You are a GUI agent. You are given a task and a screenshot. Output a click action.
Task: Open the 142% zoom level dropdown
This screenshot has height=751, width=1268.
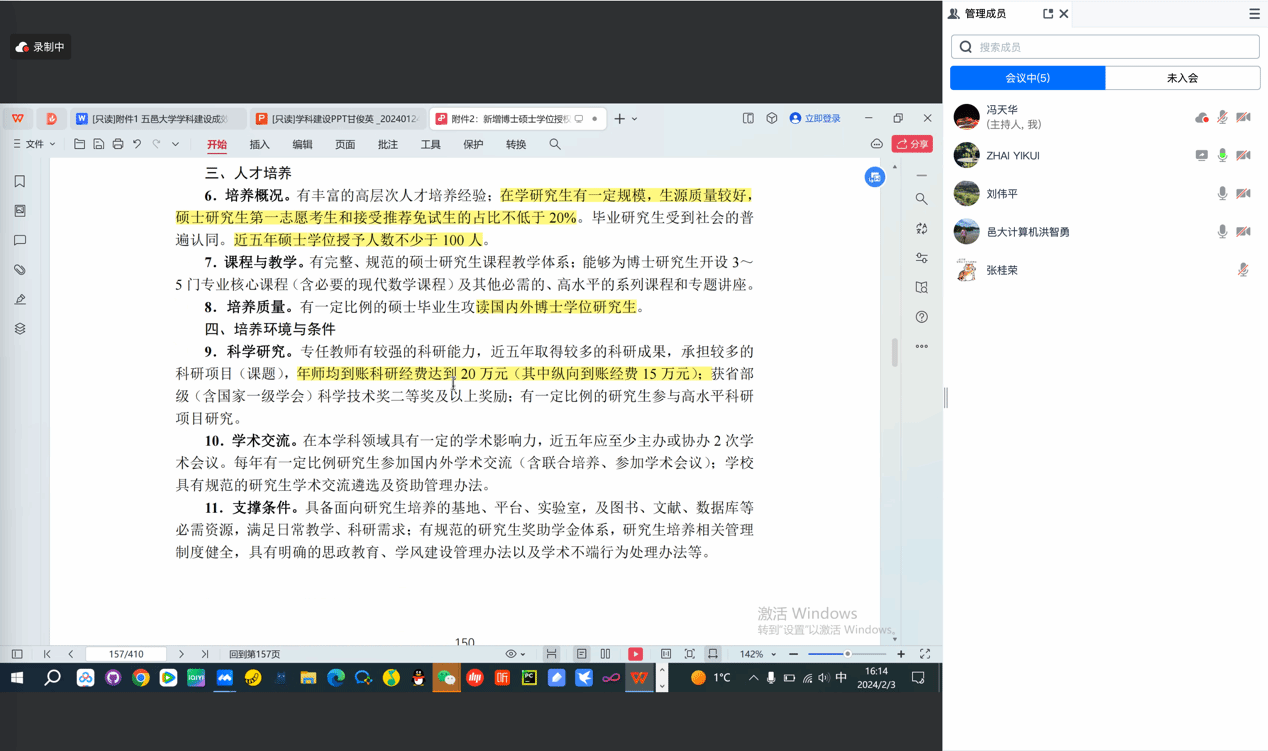point(758,654)
